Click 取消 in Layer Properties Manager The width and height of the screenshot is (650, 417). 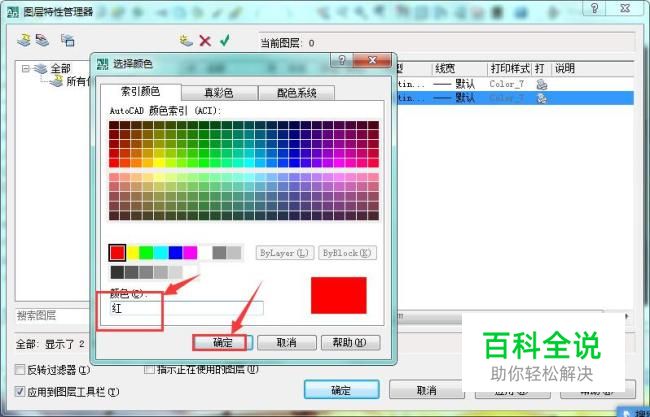tap(427, 390)
